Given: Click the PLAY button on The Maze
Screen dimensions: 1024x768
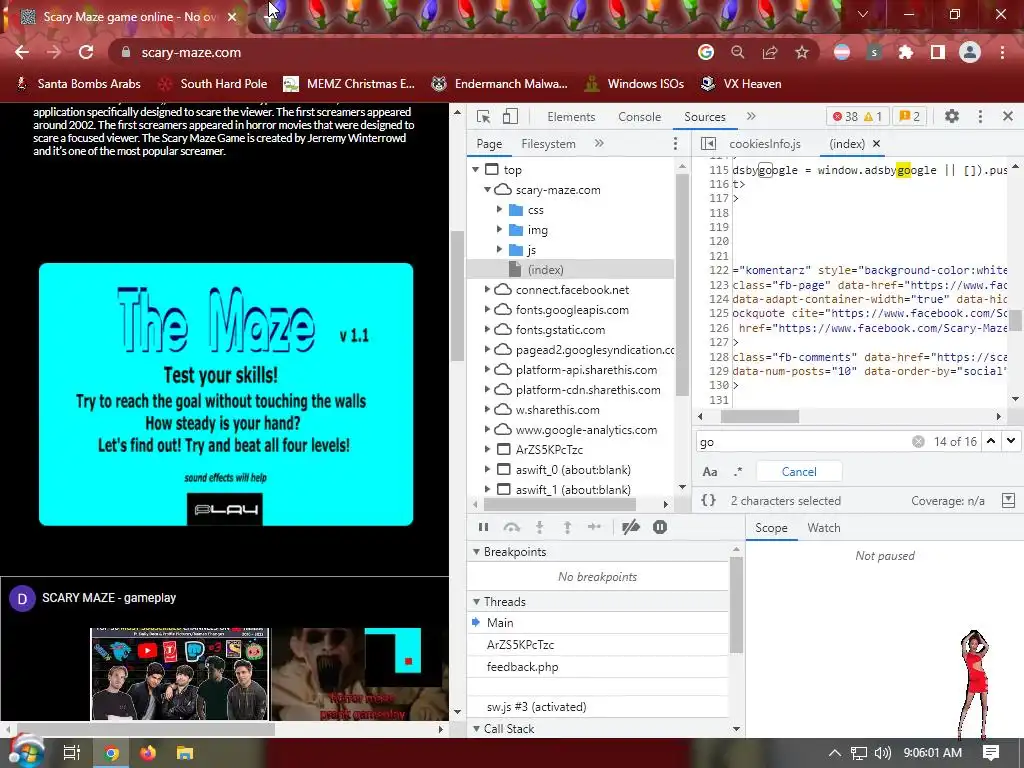Looking at the screenshot, I should coord(225,509).
